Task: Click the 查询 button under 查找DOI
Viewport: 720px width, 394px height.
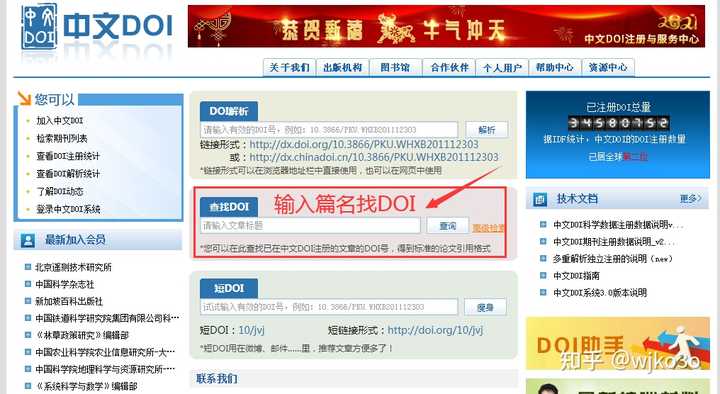Action: pos(448,225)
